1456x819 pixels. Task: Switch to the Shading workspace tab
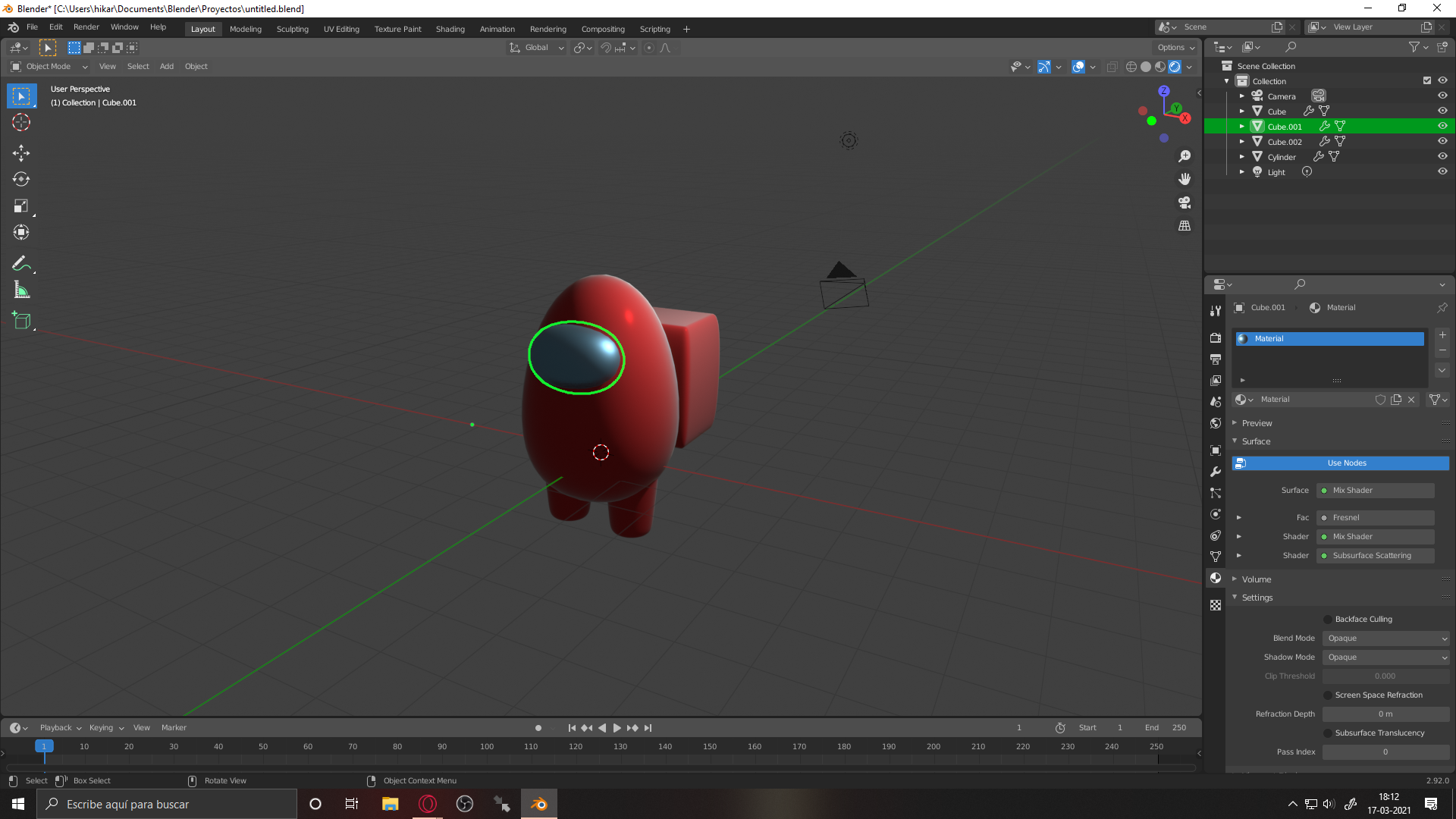tap(450, 29)
